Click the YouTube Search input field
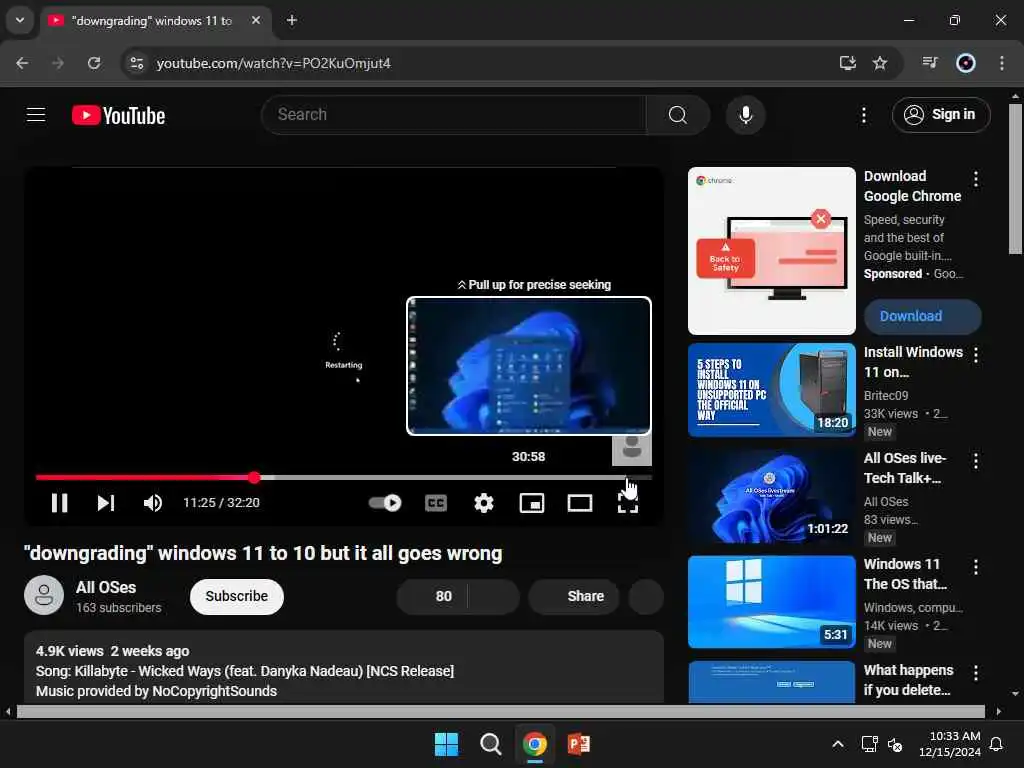Image resolution: width=1024 pixels, height=768 pixels. (x=454, y=115)
